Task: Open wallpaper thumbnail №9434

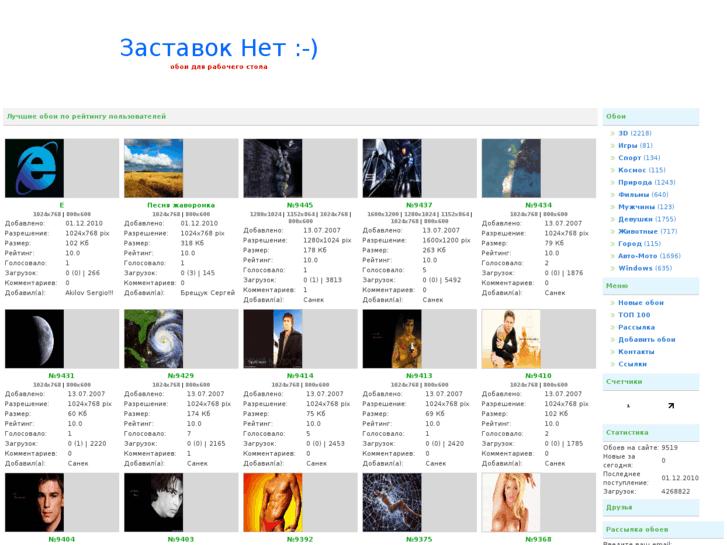Action: [x=511, y=168]
